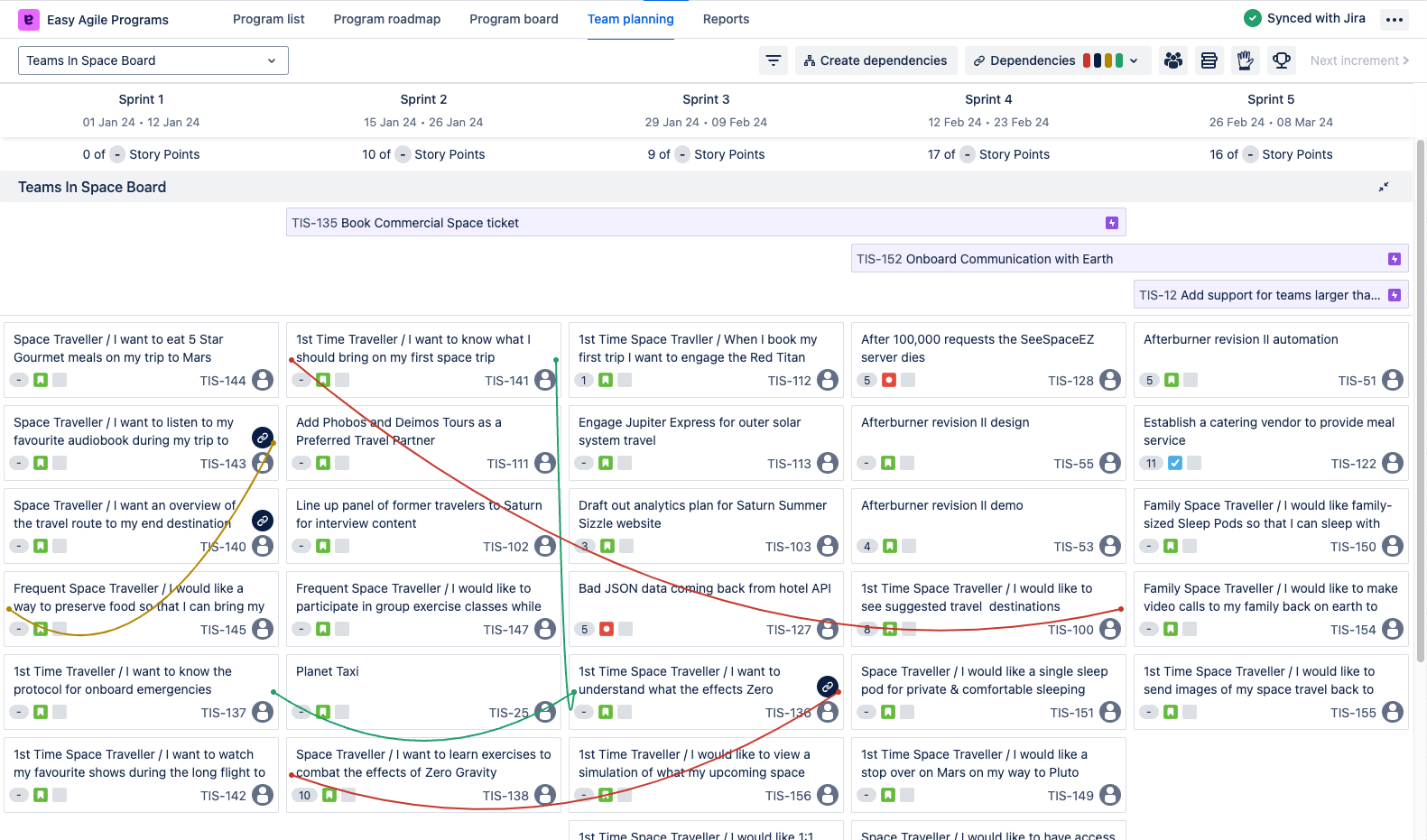This screenshot has width=1427, height=840.
Task: Open card Afterburner revision II demo
Action: point(988,525)
